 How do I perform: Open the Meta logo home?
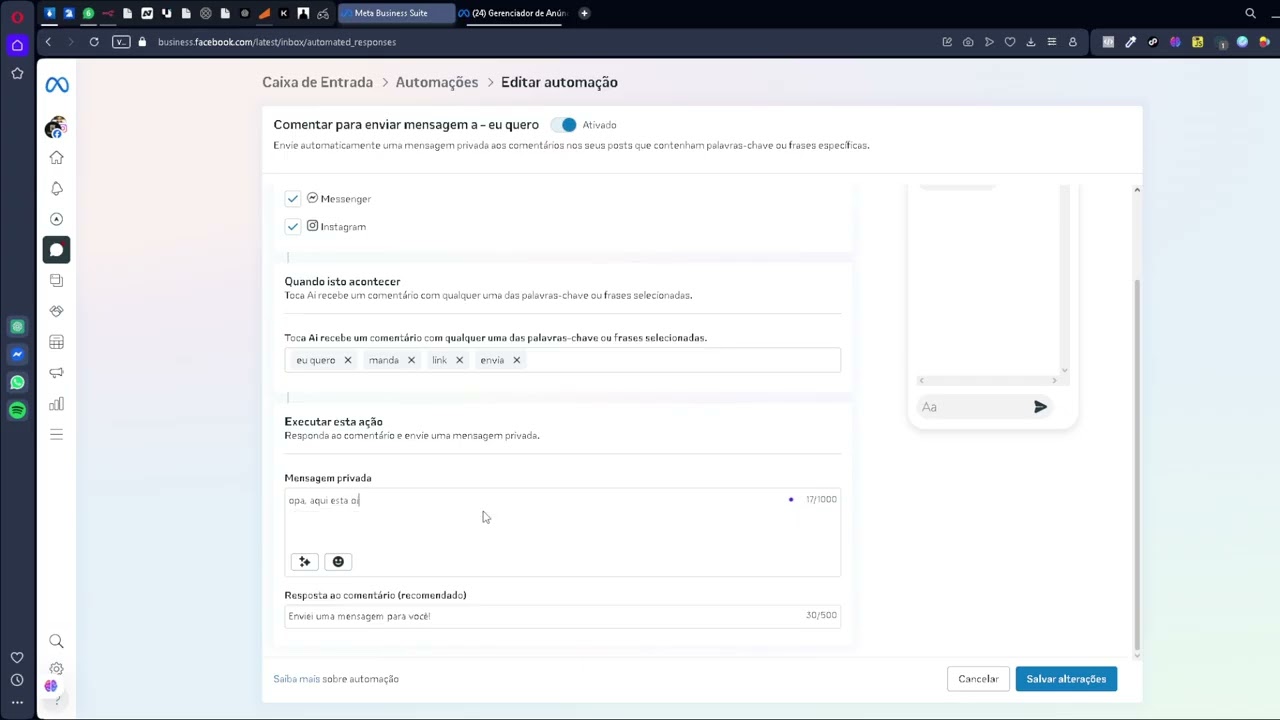[x=57, y=85]
